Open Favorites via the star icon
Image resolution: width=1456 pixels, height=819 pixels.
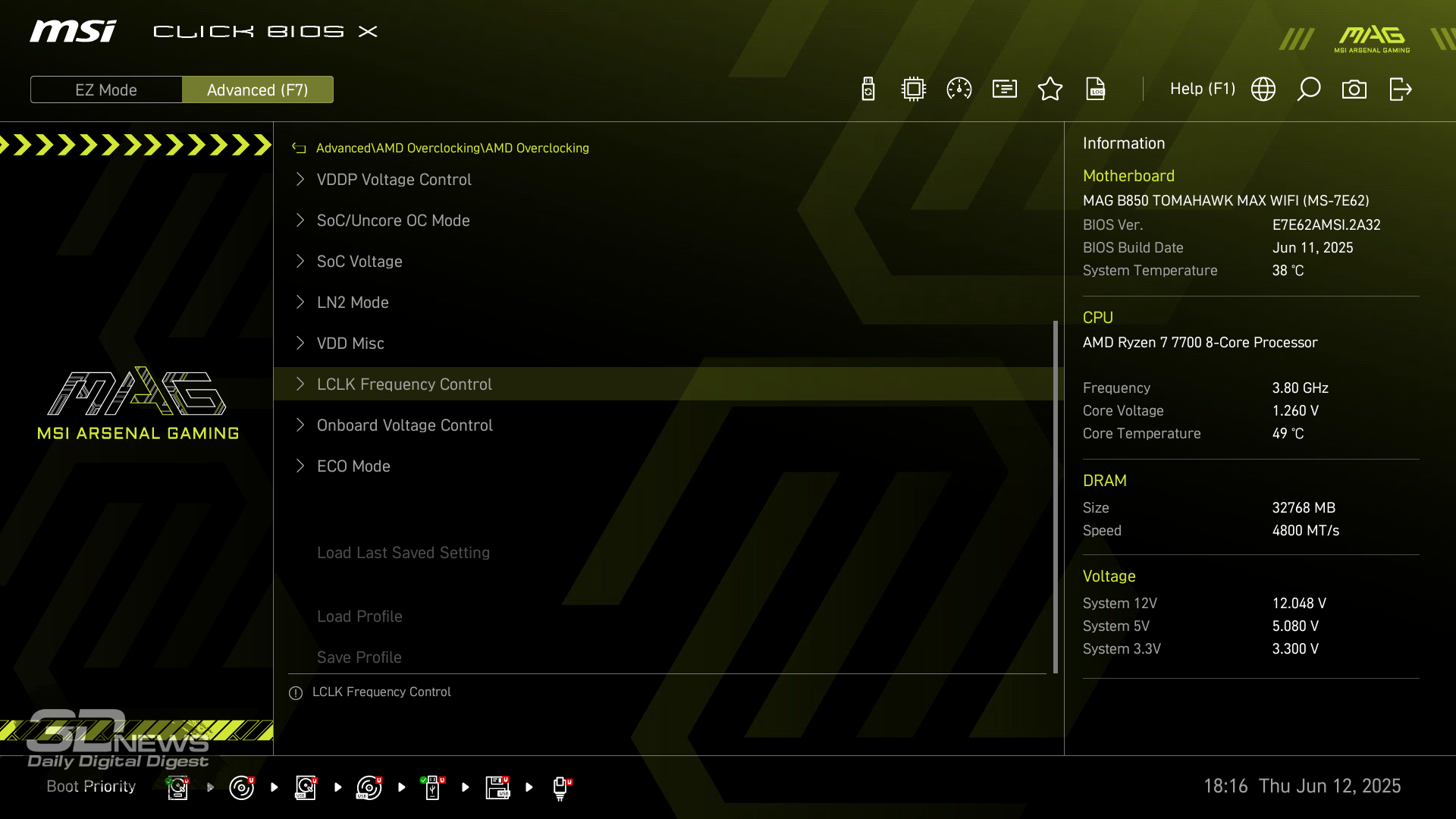tap(1050, 89)
